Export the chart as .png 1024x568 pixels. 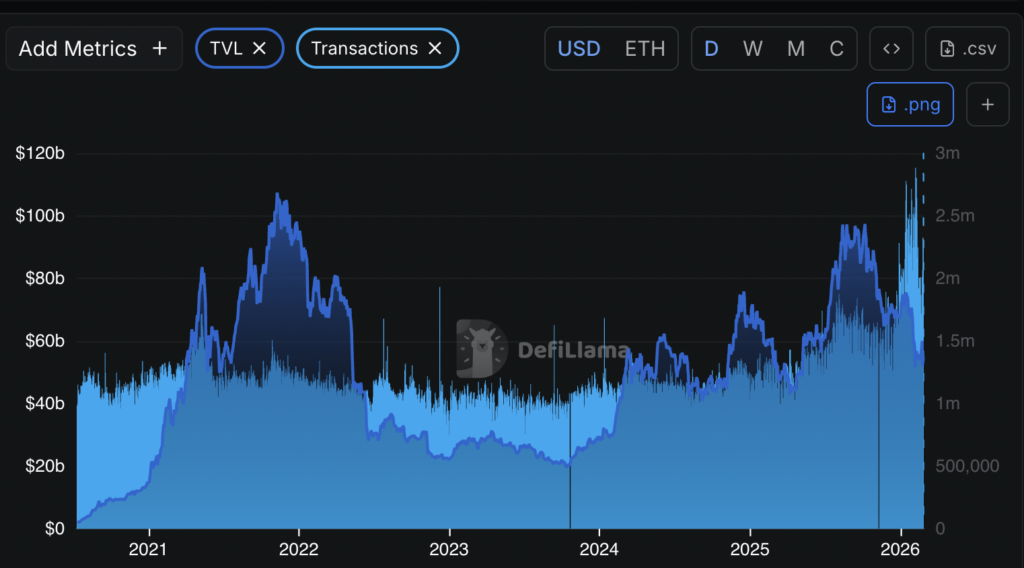coord(910,104)
